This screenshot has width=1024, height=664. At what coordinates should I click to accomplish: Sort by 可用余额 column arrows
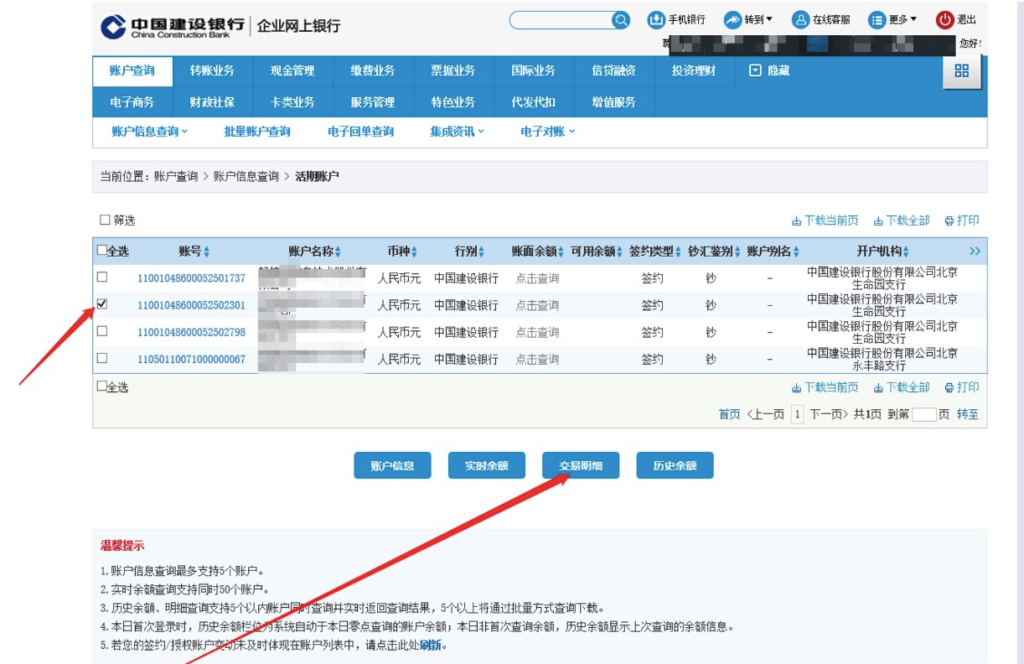point(619,252)
